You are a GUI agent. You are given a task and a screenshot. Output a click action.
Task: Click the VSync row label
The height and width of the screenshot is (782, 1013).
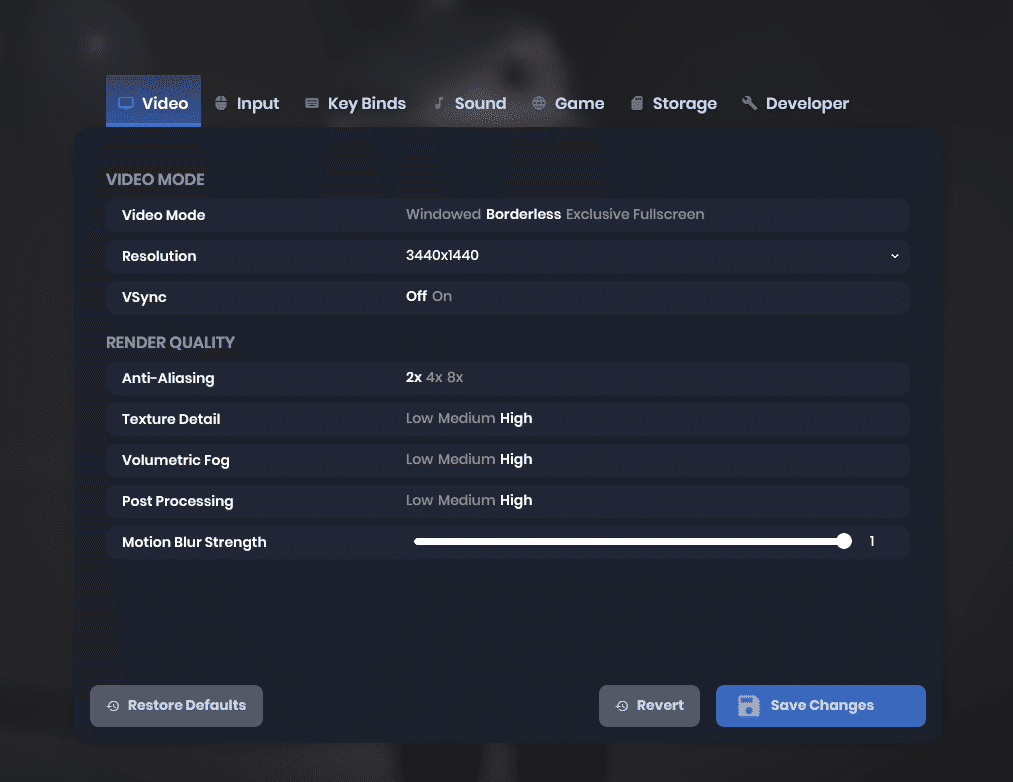coord(144,297)
